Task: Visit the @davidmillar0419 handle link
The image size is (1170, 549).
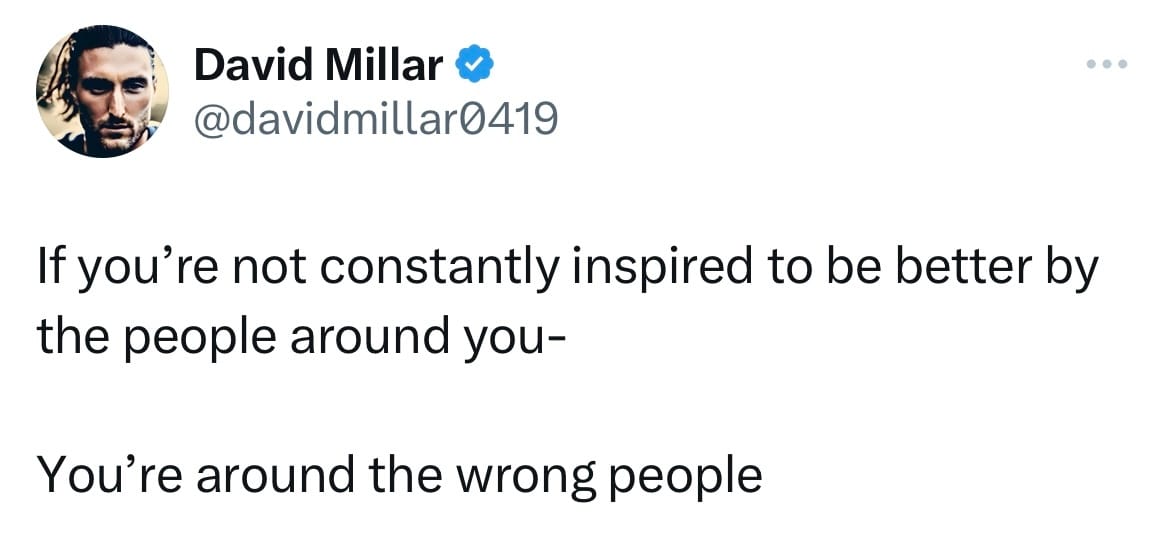Action: coord(375,118)
